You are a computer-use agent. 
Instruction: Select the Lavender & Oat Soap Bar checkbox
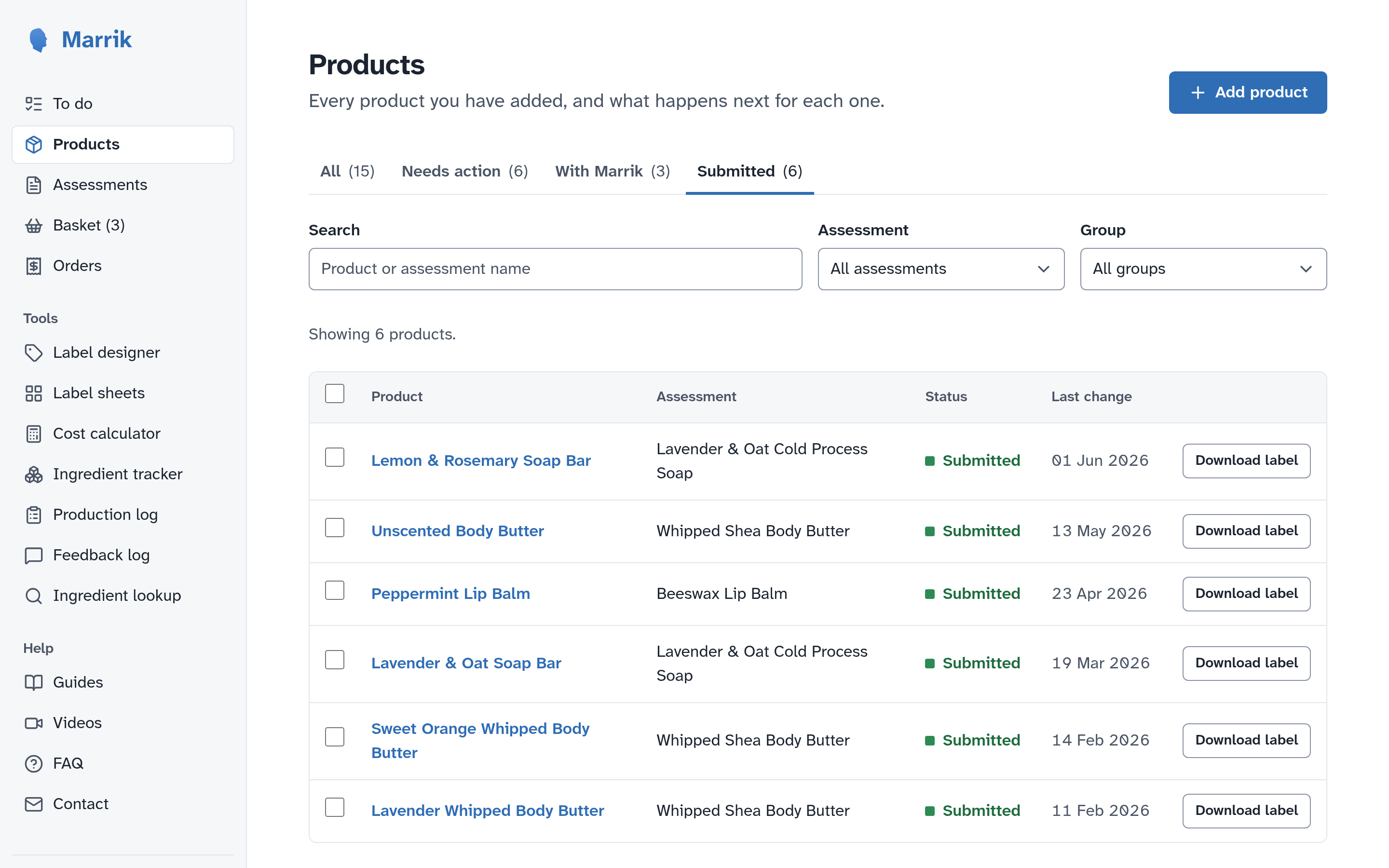(335, 660)
